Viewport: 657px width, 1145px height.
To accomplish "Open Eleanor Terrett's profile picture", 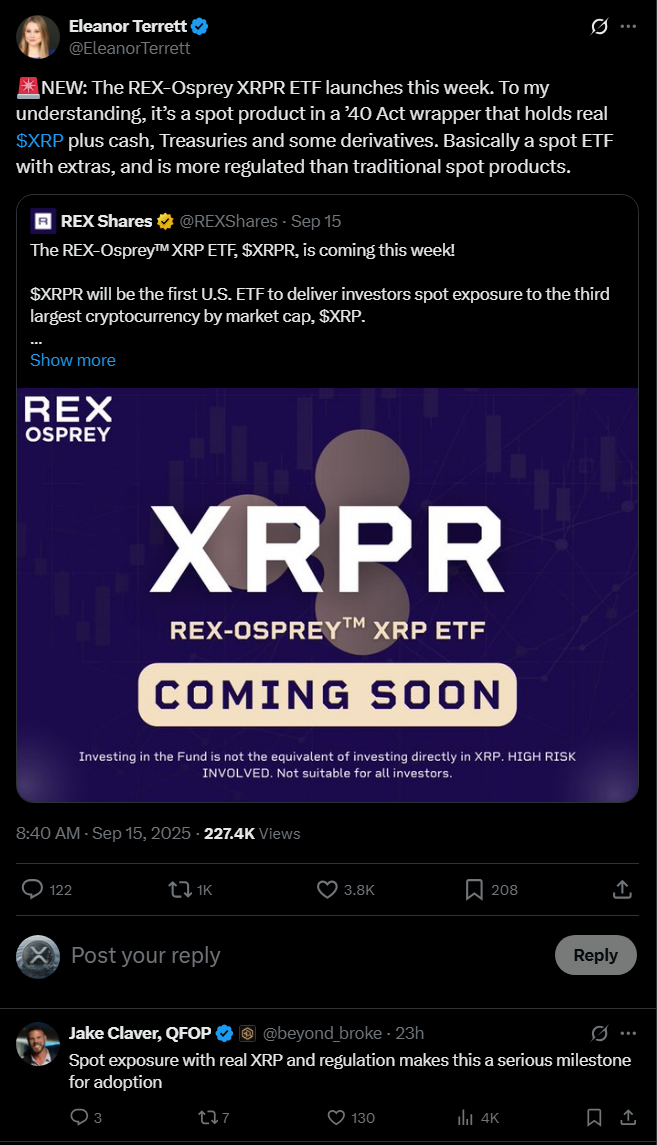I will coord(38,37).
